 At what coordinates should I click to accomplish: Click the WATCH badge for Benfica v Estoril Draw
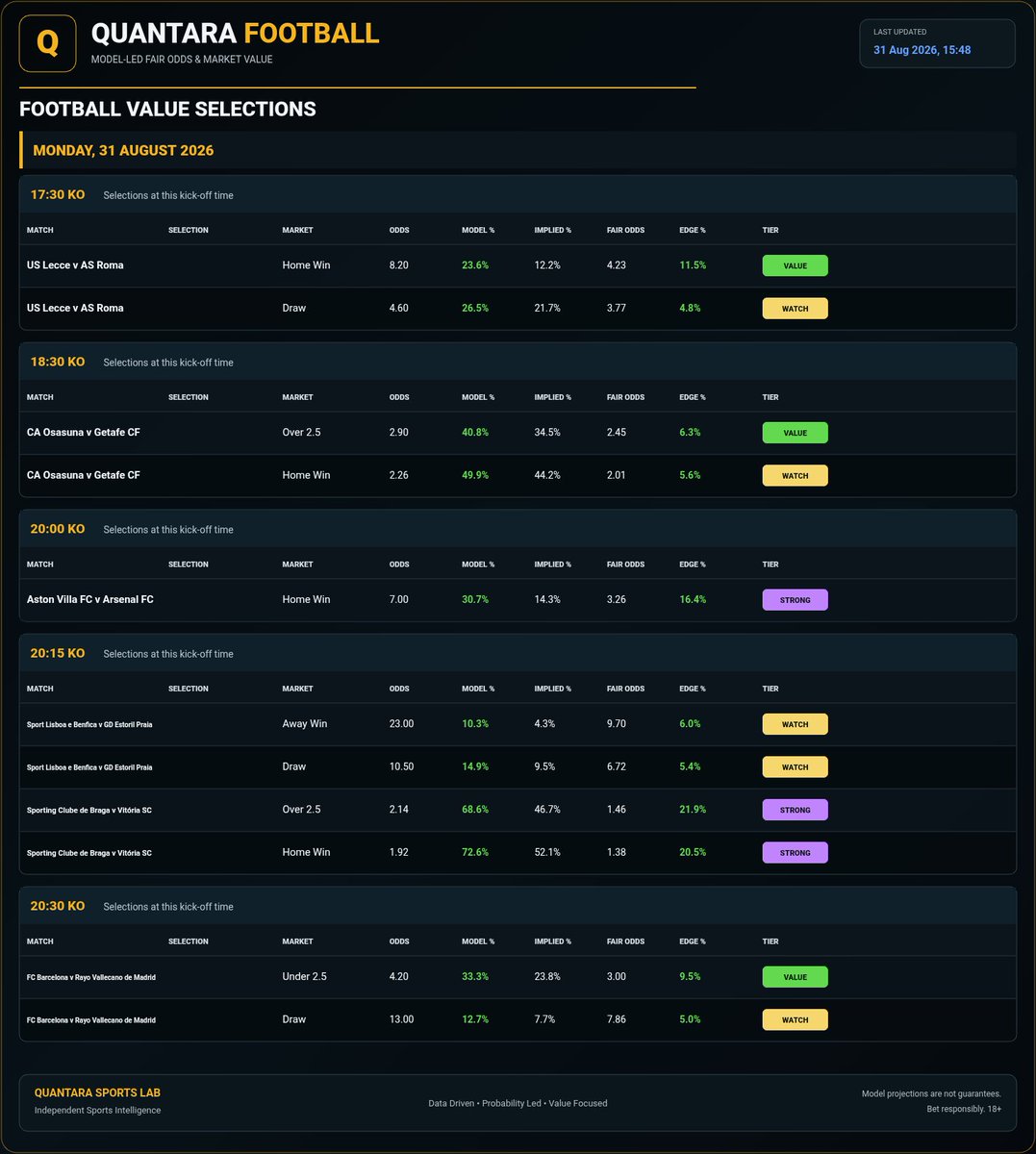click(x=795, y=767)
